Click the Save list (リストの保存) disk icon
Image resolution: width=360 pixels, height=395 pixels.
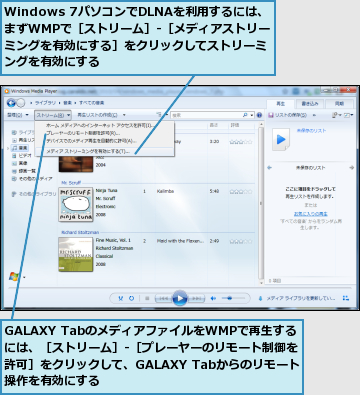[x=271, y=115]
